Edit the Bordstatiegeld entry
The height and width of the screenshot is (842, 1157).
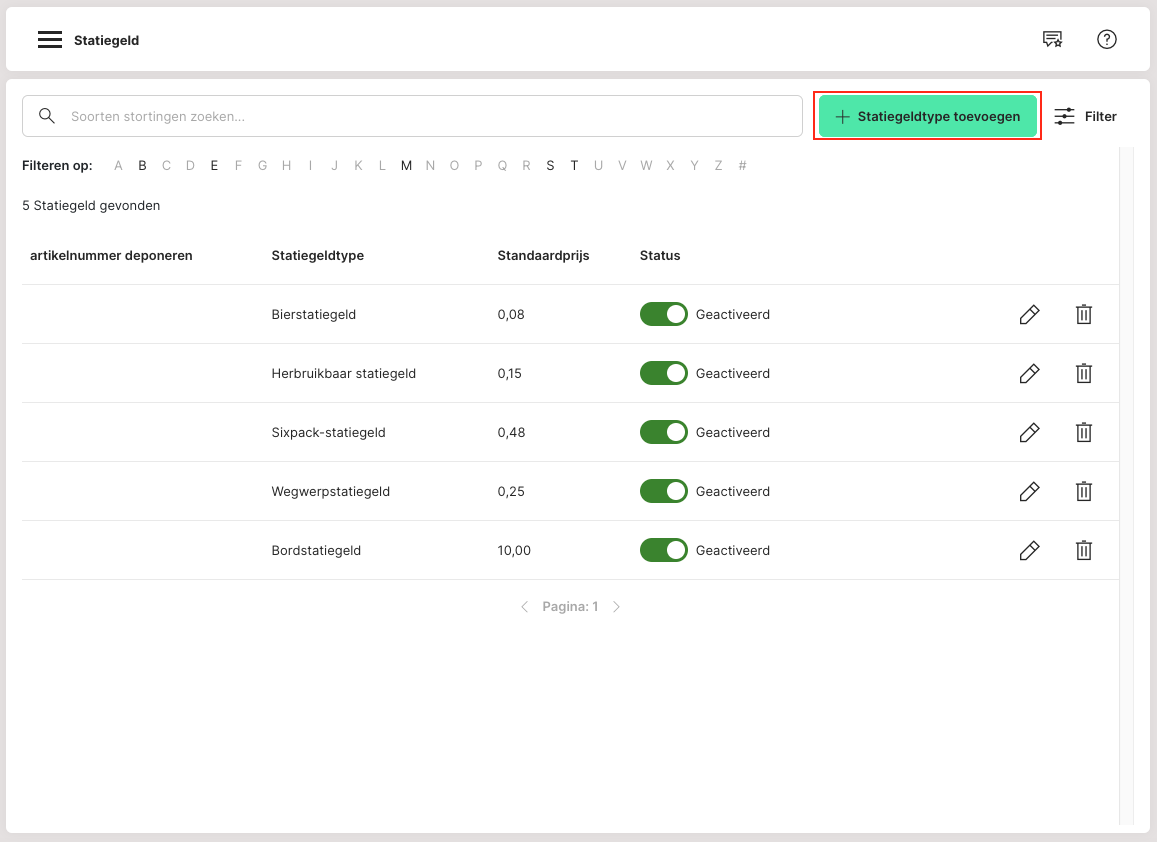pos(1029,551)
